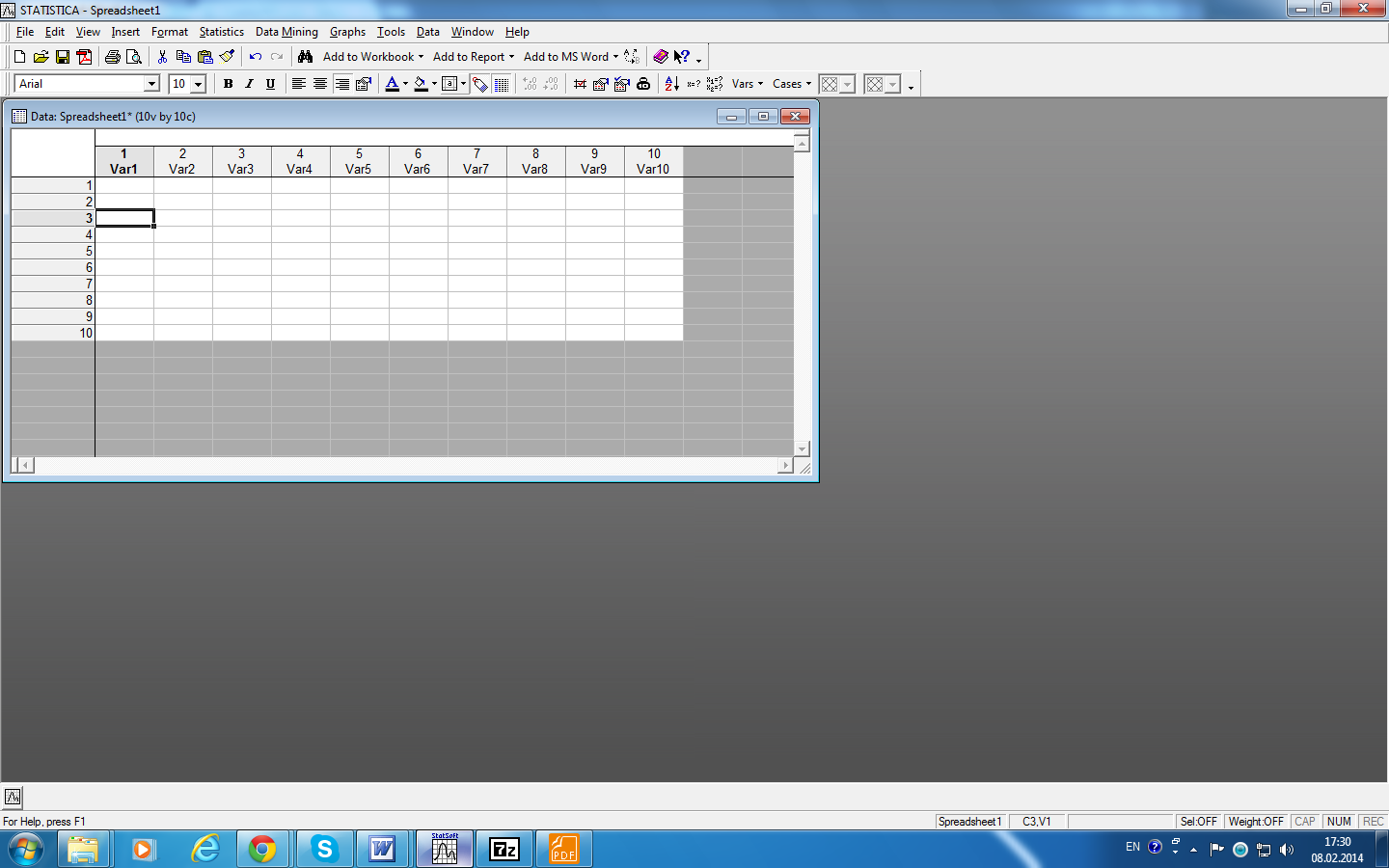
Task: Open Print Preview with magnifier page icon
Action: pos(134,57)
